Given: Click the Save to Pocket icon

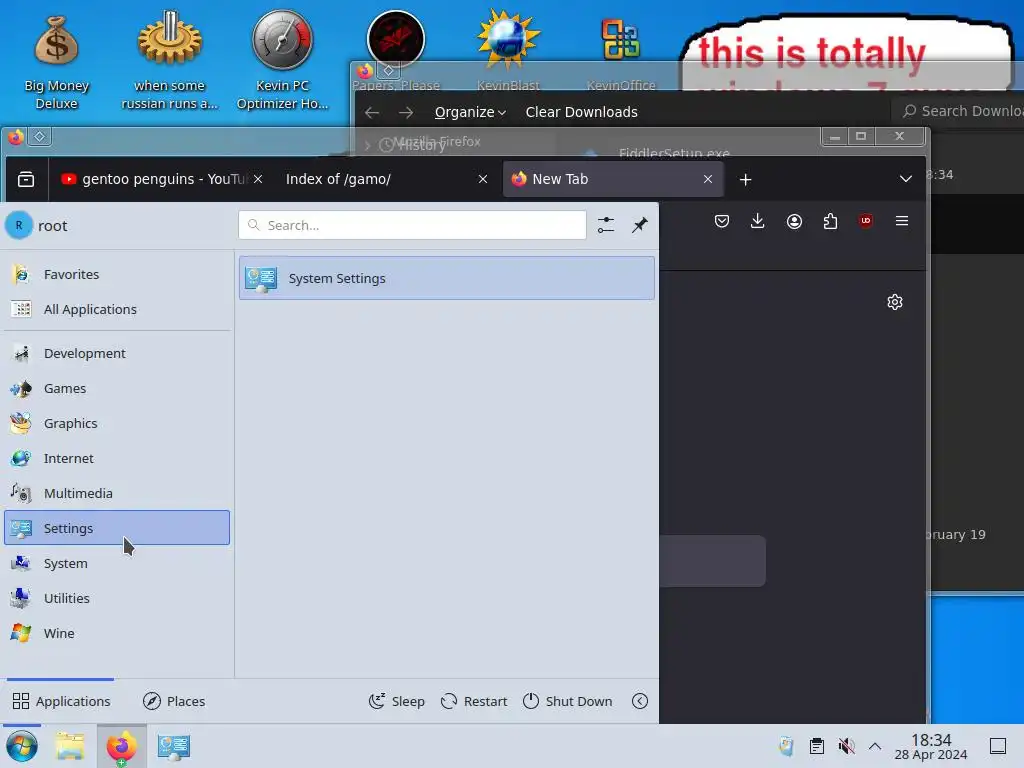Looking at the screenshot, I should point(722,221).
